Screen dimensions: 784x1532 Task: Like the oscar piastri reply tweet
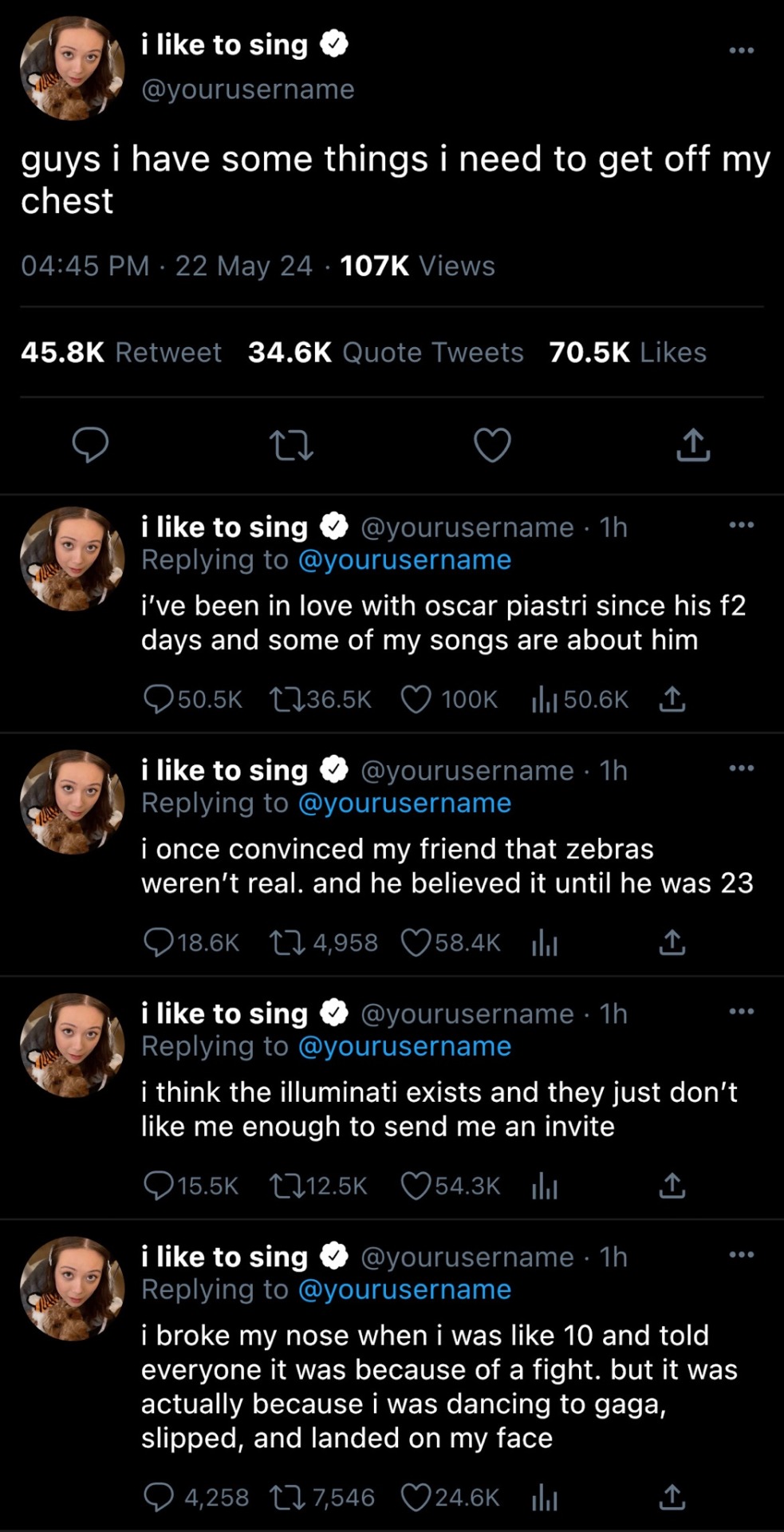pos(416,700)
